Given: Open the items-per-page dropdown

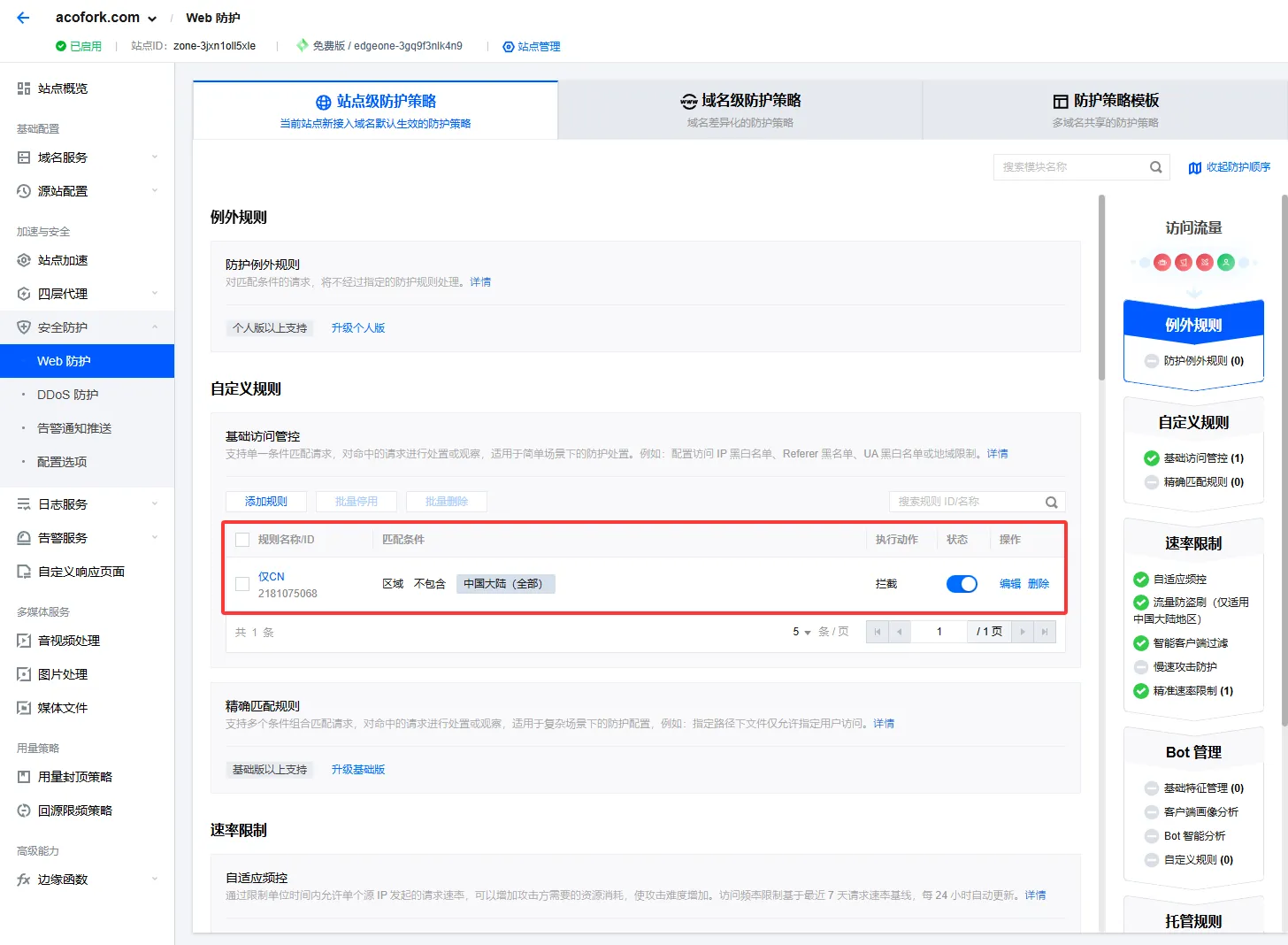Looking at the screenshot, I should click(x=801, y=632).
